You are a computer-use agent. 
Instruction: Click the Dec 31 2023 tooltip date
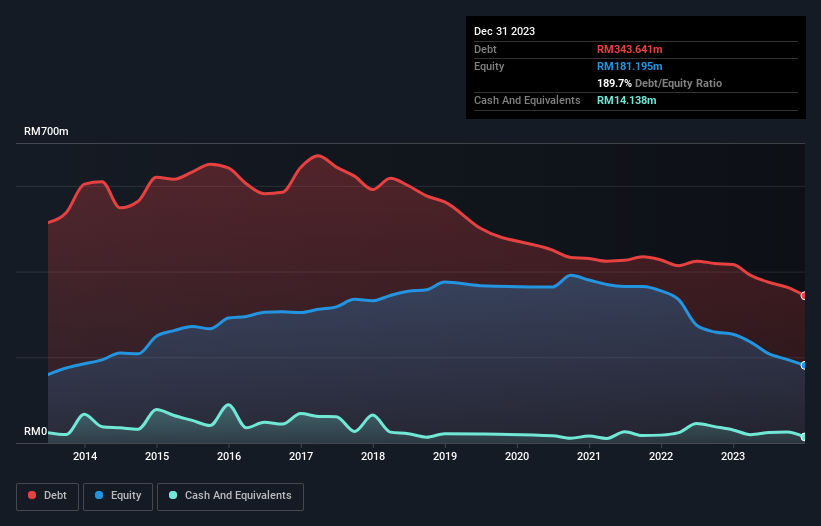point(504,31)
